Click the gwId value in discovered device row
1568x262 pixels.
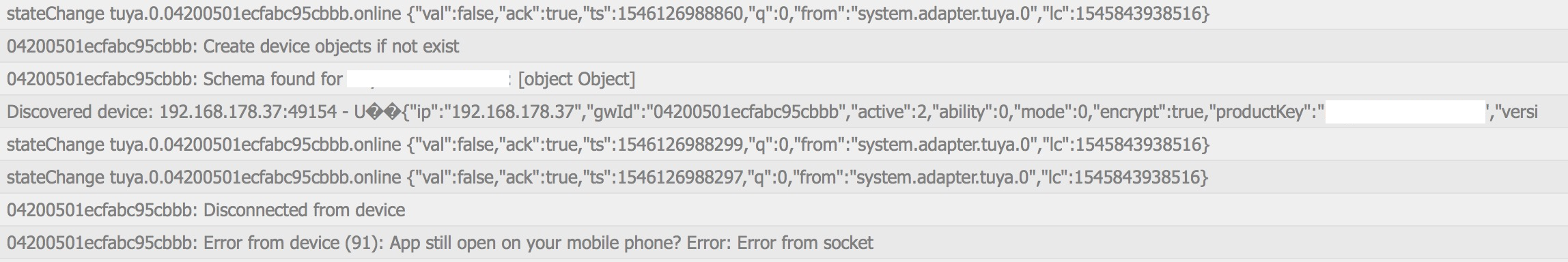point(746,112)
